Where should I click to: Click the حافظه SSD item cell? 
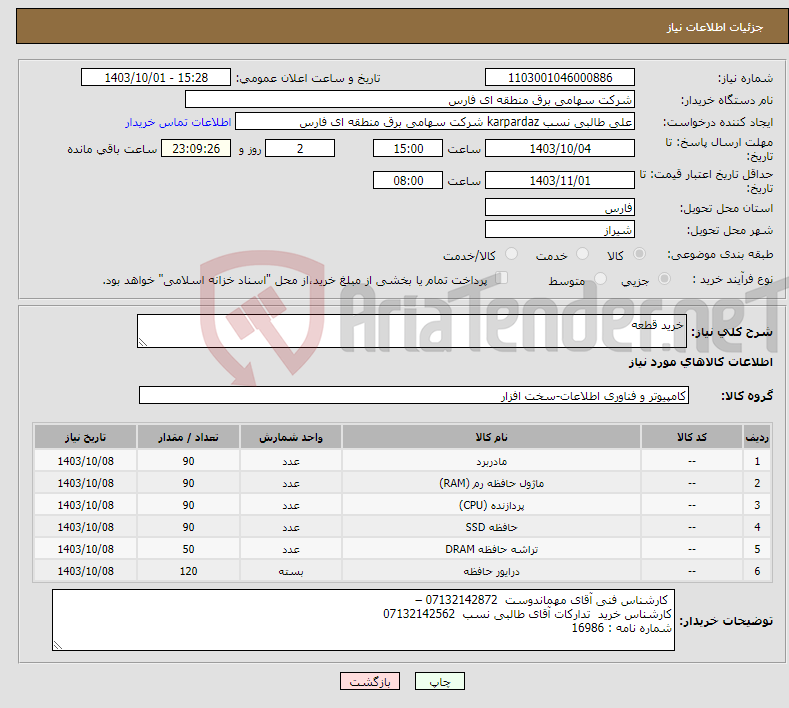pos(491,527)
